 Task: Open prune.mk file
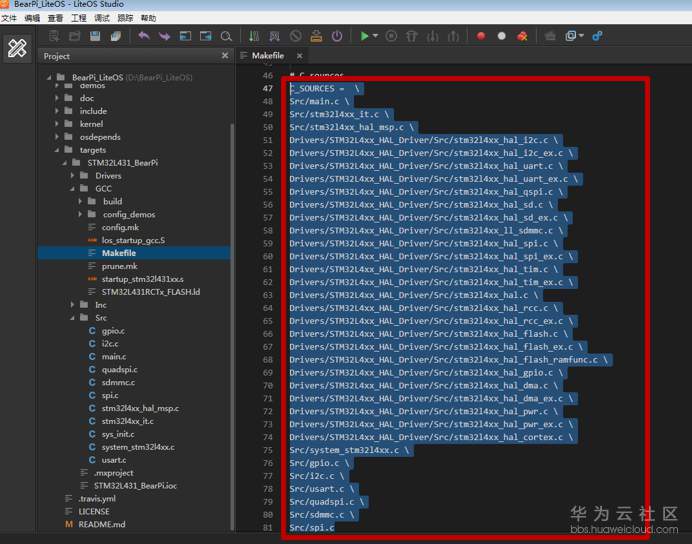pyautogui.click(x=119, y=266)
